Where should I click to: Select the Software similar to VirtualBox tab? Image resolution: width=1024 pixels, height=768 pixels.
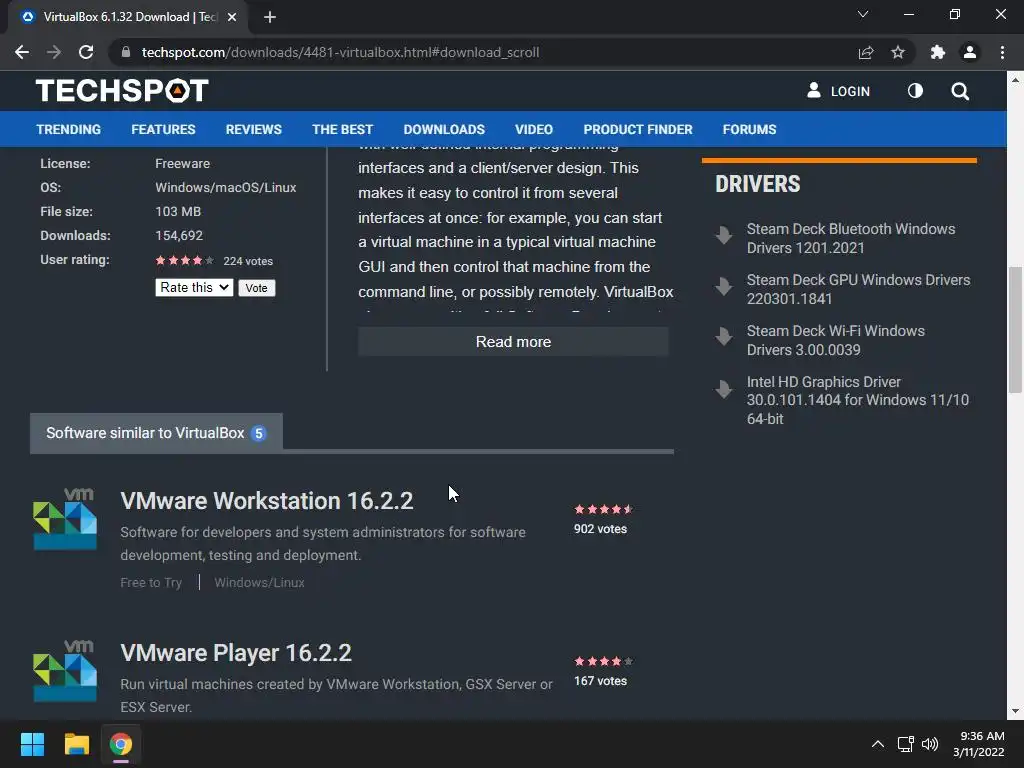pyautogui.click(x=156, y=433)
